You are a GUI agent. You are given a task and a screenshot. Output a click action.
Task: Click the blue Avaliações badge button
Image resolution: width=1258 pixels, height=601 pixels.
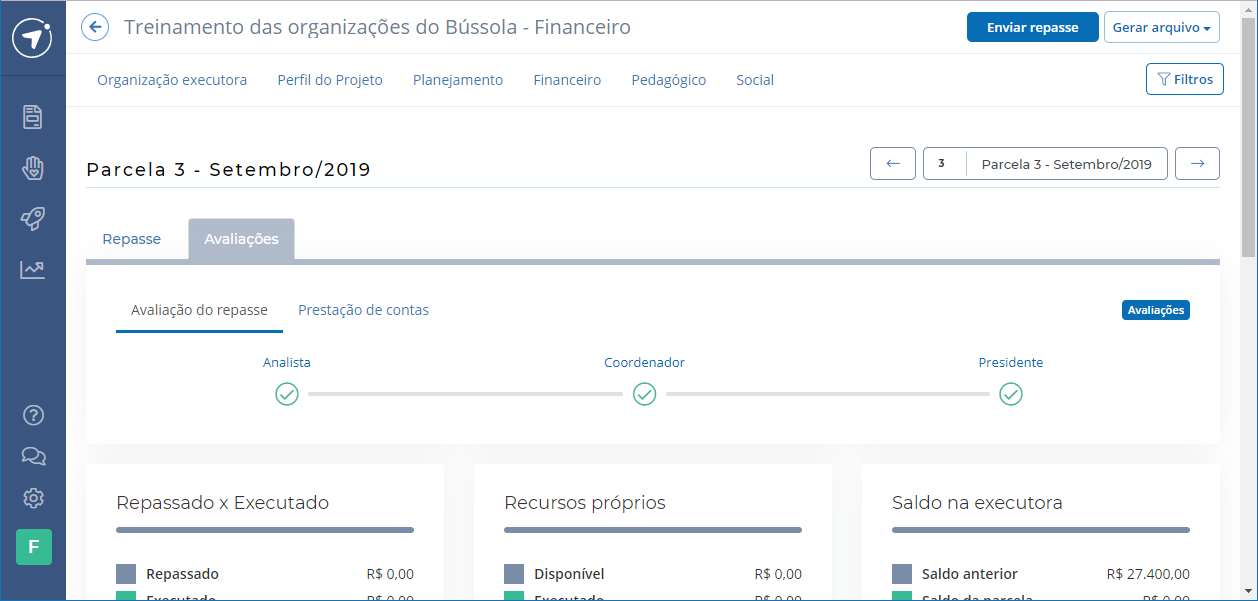[x=1156, y=310]
